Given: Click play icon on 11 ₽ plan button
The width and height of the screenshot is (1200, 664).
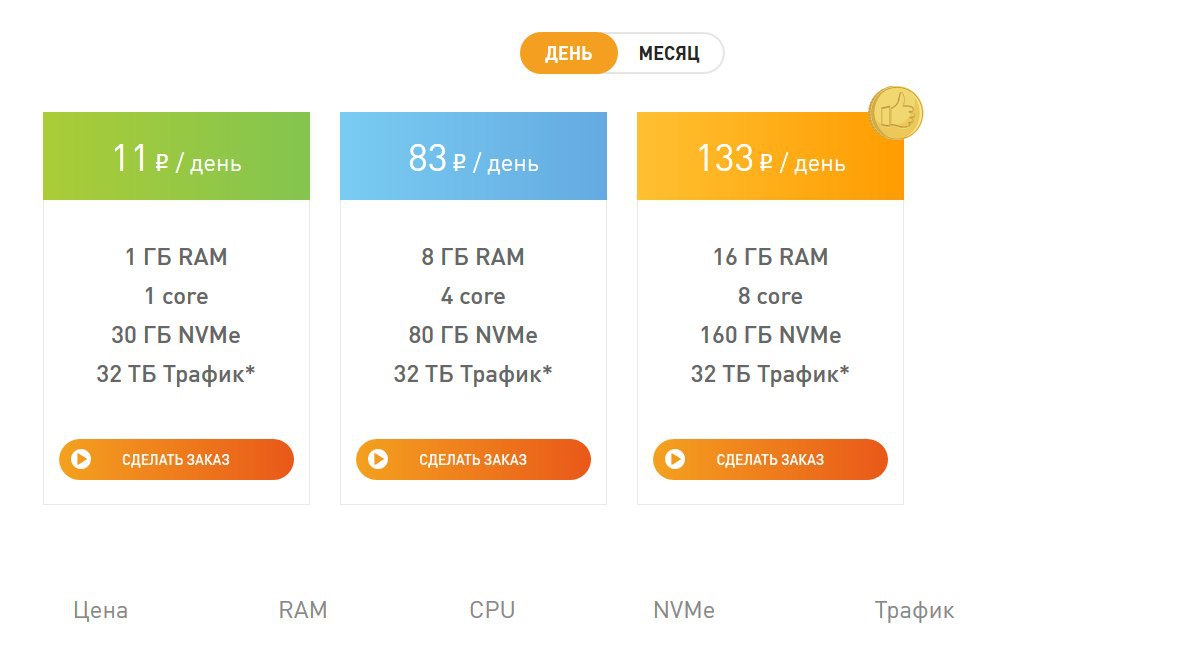Looking at the screenshot, I should (x=81, y=460).
